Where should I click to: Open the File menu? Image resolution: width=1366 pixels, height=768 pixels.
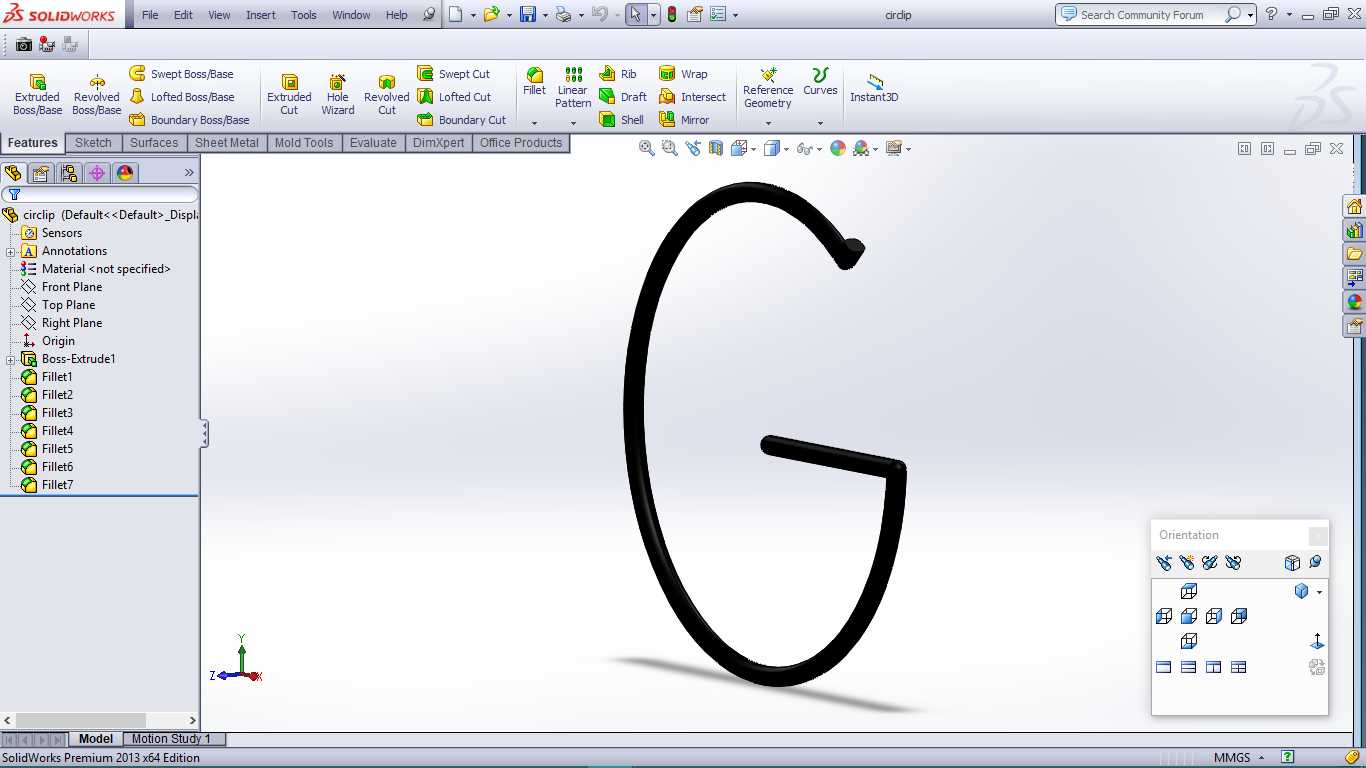point(150,15)
